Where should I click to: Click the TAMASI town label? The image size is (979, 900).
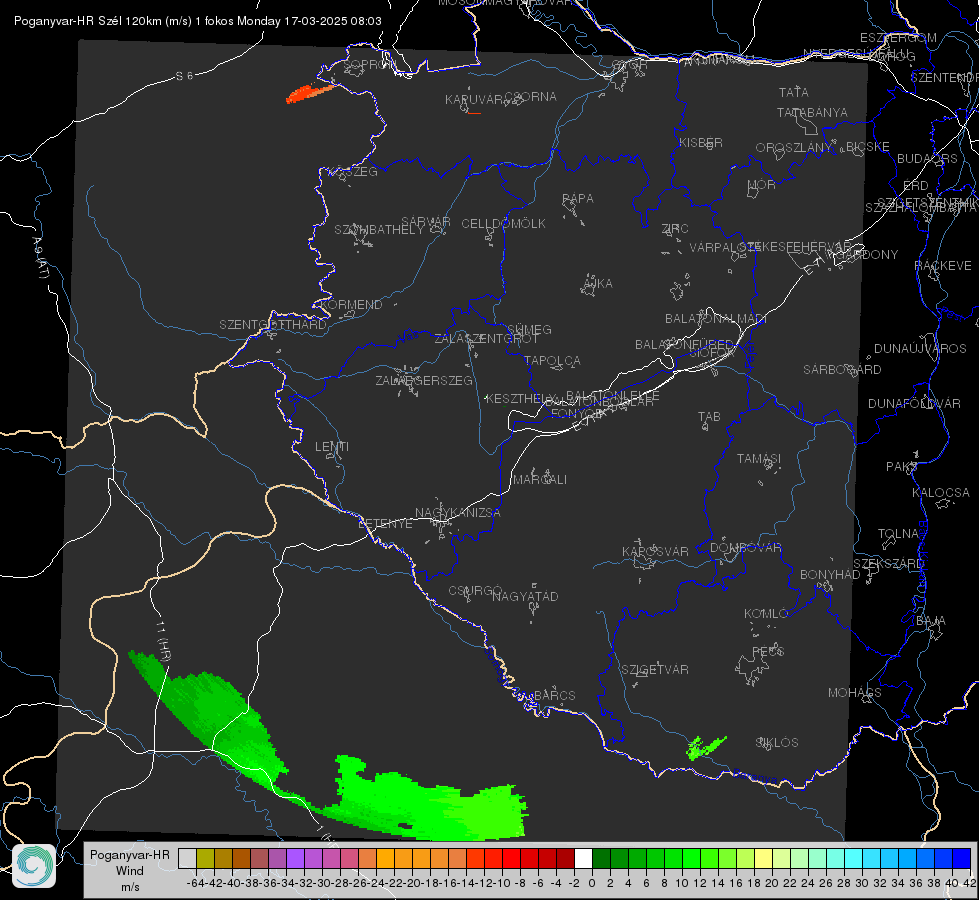click(x=759, y=458)
